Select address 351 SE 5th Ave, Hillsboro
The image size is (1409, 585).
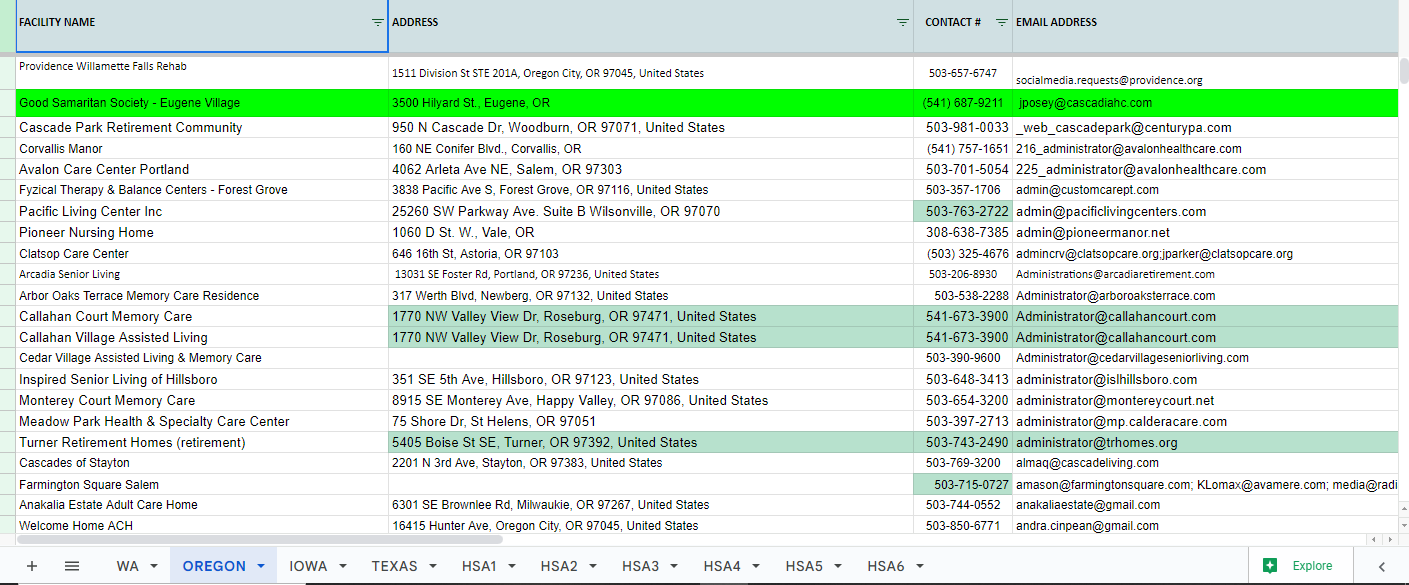click(651, 379)
